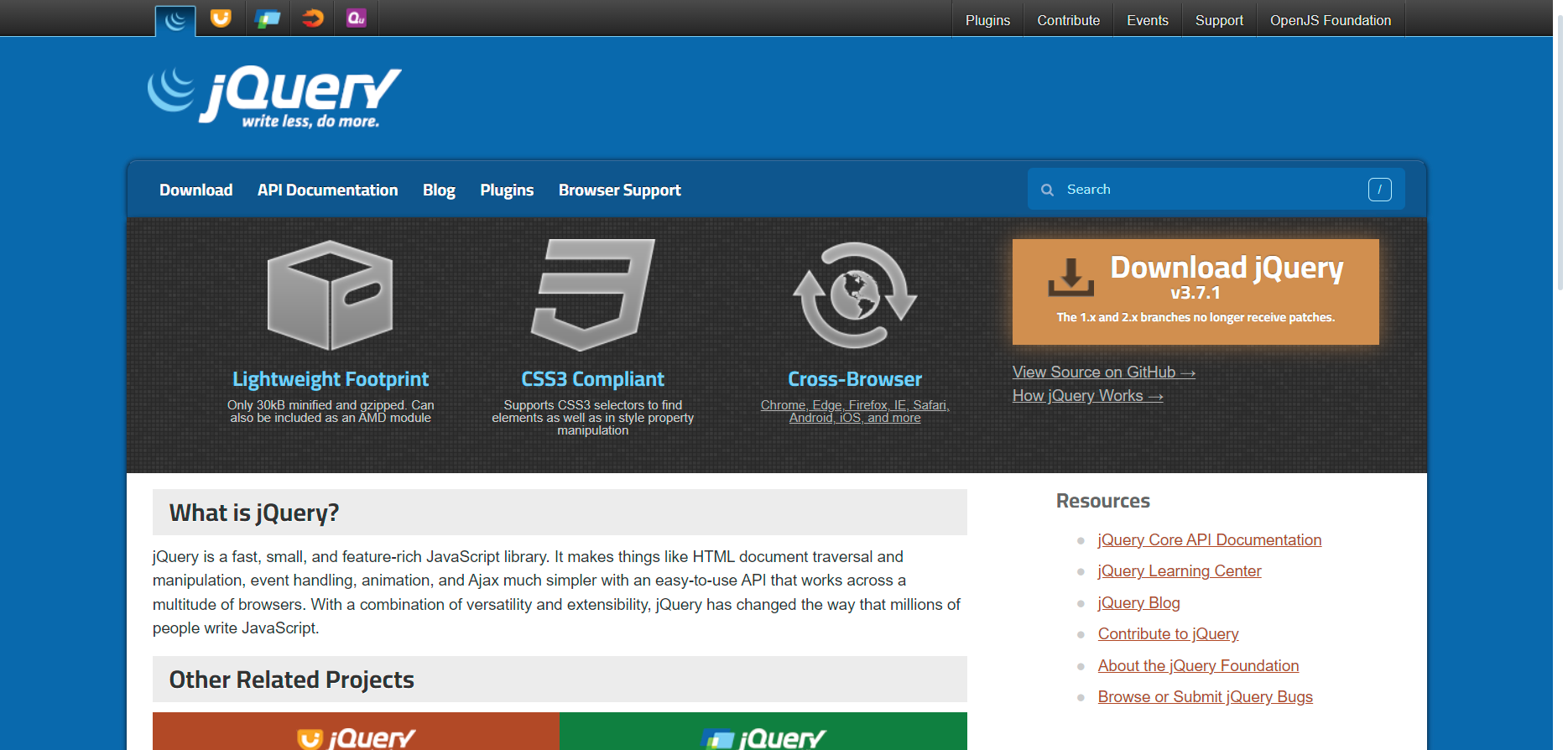Click the slash keyboard shortcut badge
The width and height of the screenshot is (1568, 750).
tap(1379, 190)
